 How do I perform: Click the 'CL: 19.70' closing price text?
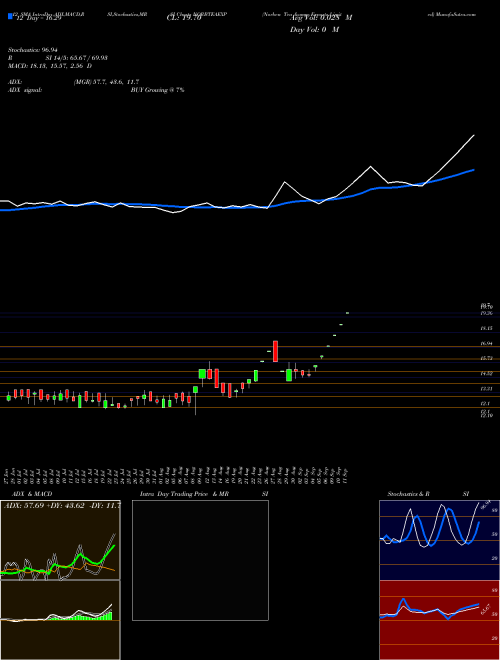coord(184,19)
